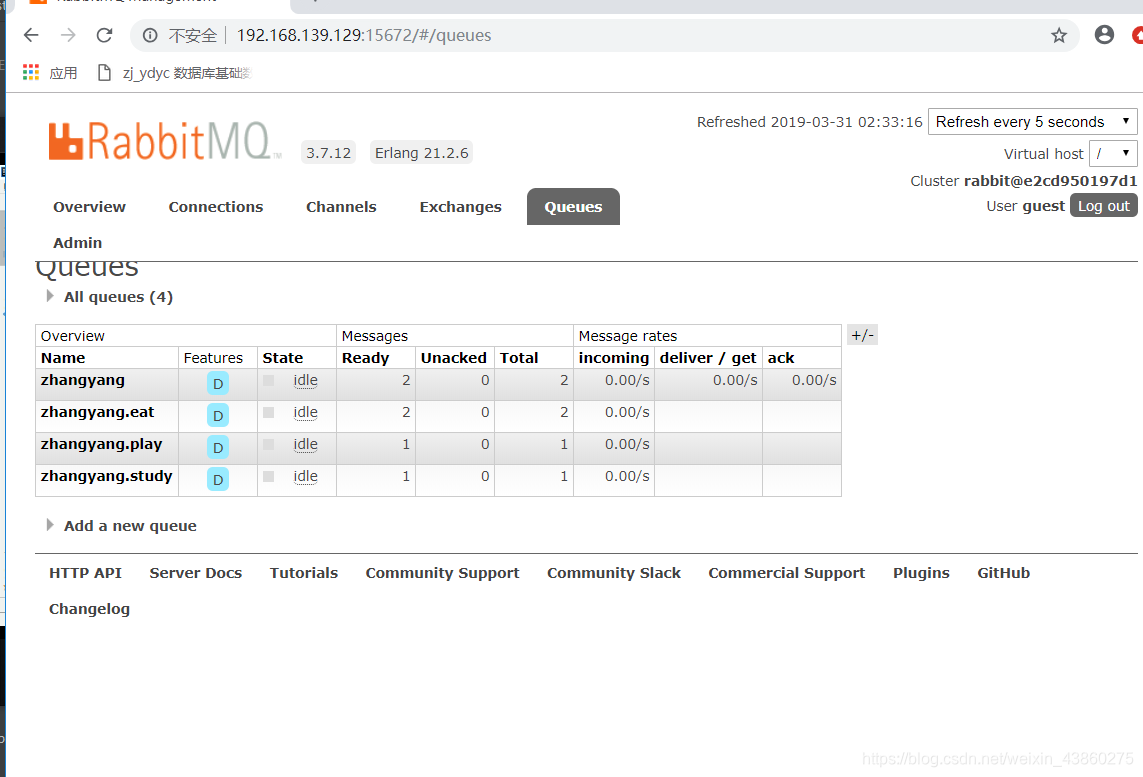The height and width of the screenshot is (777, 1143).
Task: Open the Chrome profile avatar icon
Action: (1104, 34)
